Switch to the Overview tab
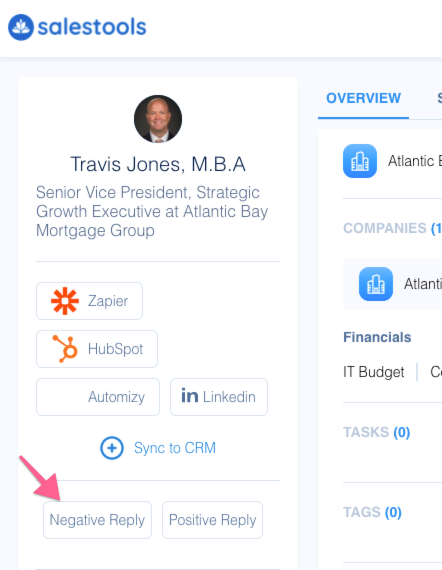Screen dimensions: 442x570 363,99
